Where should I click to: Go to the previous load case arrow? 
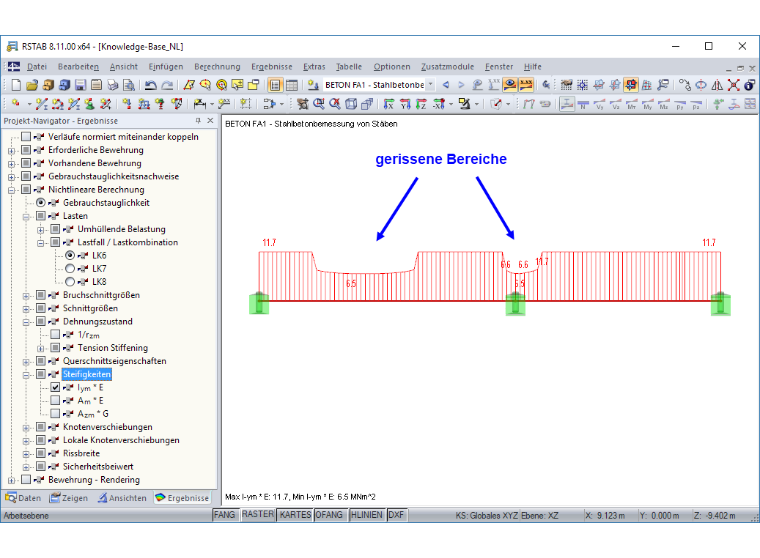coord(445,85)
